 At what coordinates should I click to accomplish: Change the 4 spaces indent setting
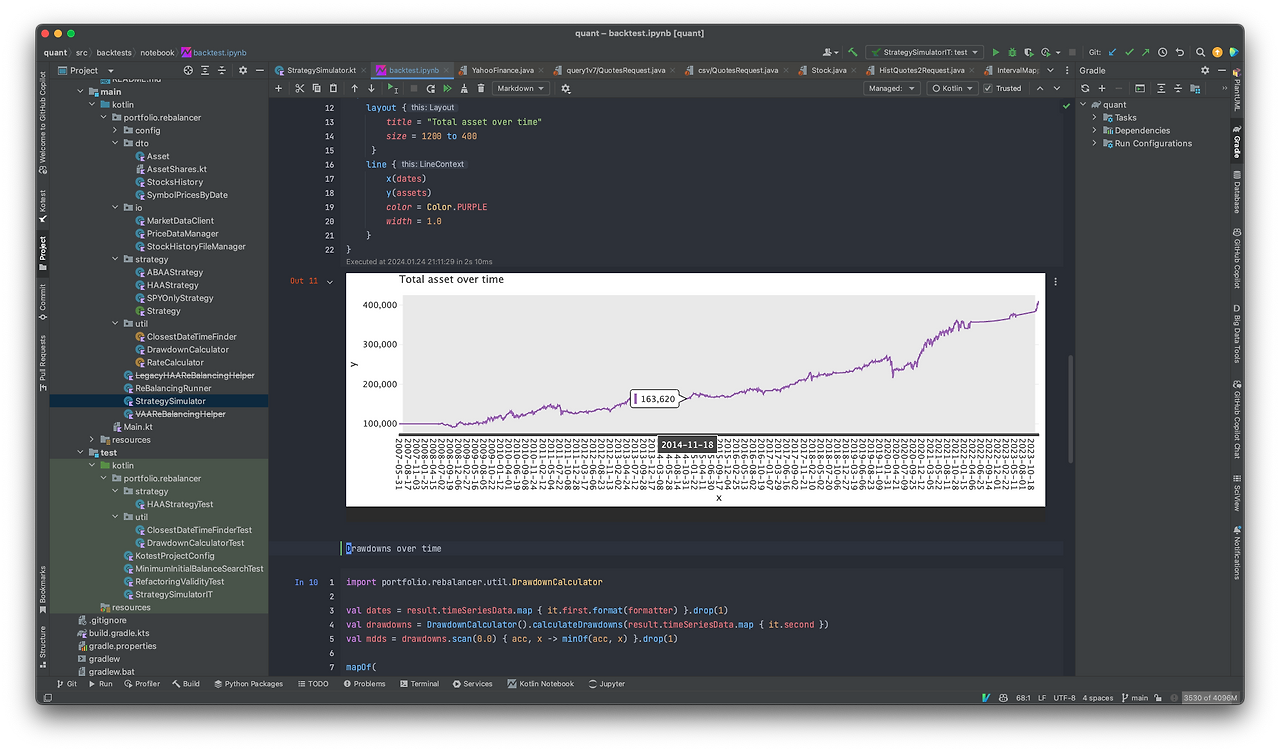(1098, 698)
